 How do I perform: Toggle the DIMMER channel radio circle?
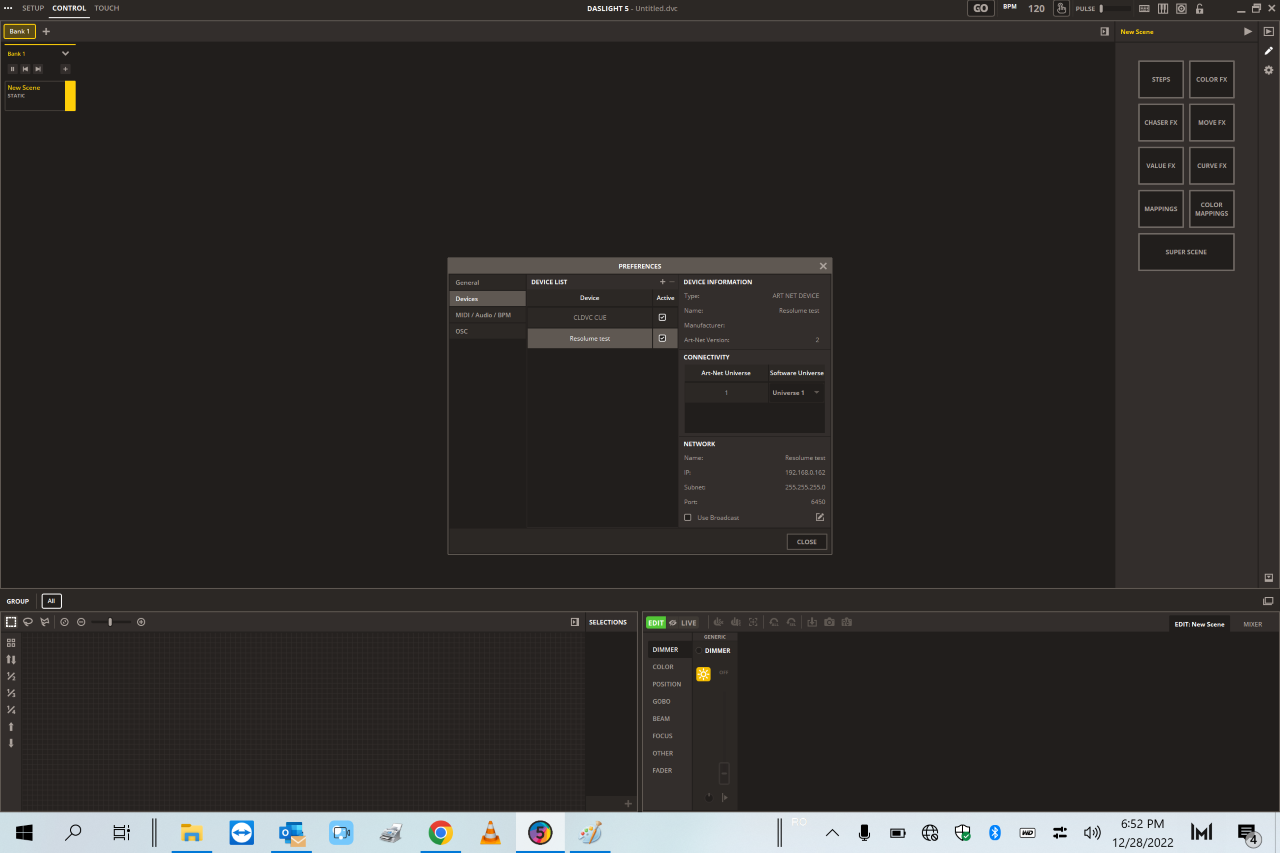pyautogui.click(x=699, y=651)
